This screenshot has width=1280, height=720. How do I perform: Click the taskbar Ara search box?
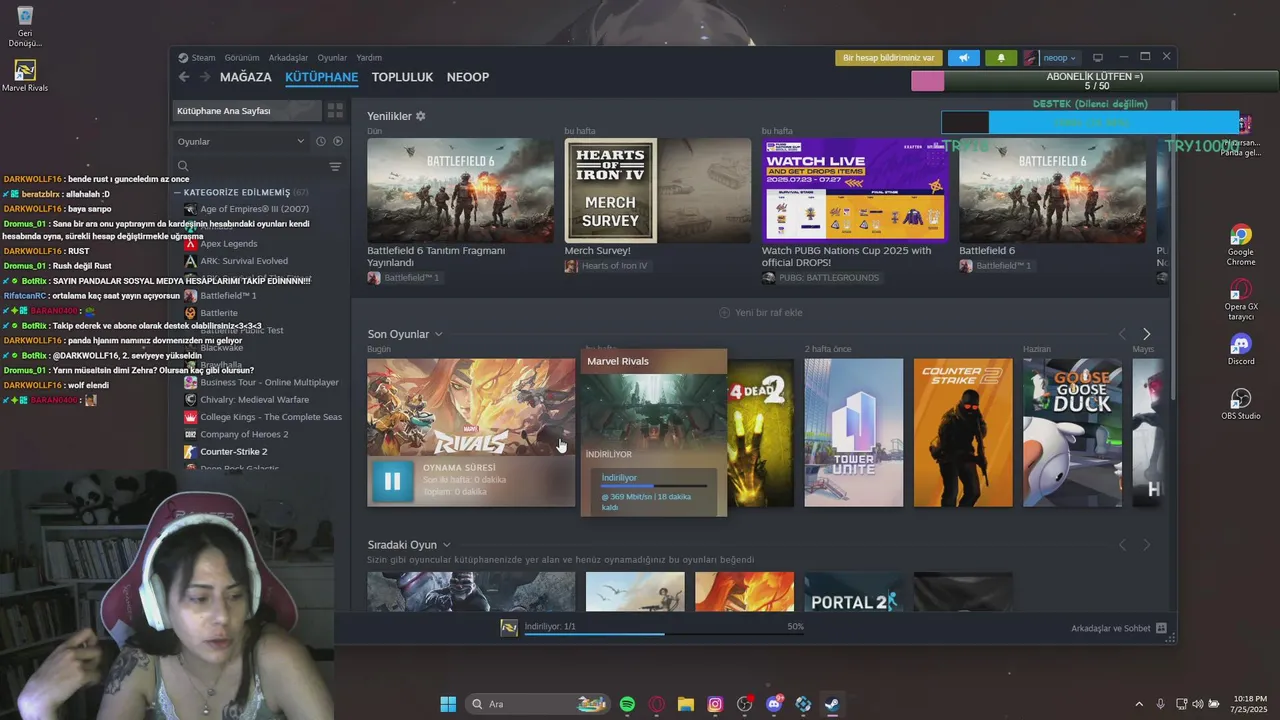(538, 704)
